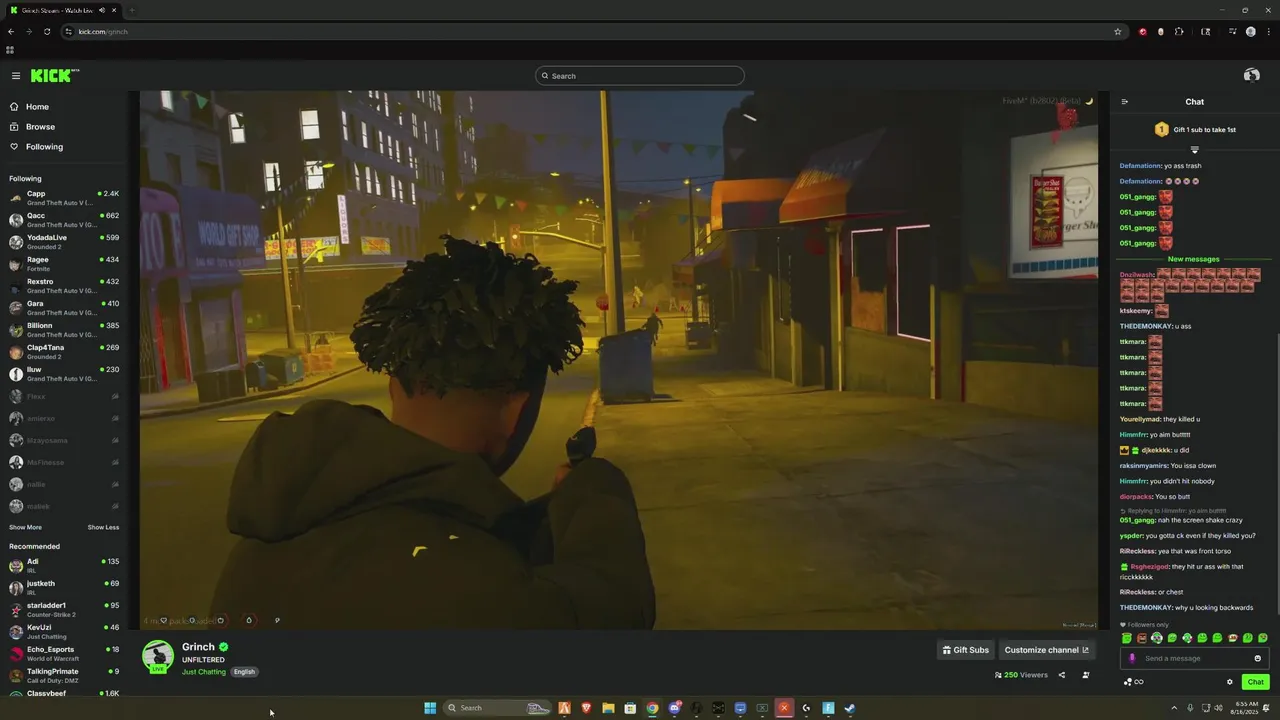Open more stream options beside share
Viewport: 1280px width, 720px height.
coord(1085,675)
